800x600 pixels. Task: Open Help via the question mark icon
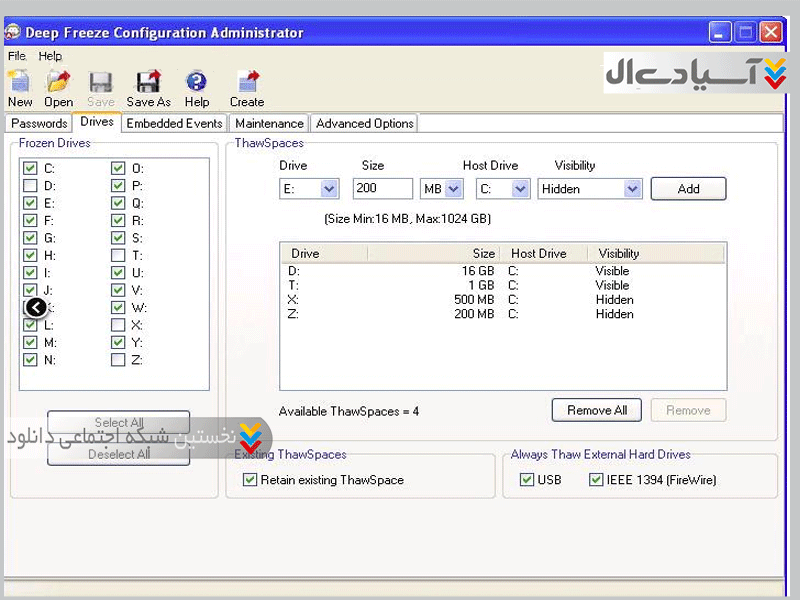click(197, 82)
